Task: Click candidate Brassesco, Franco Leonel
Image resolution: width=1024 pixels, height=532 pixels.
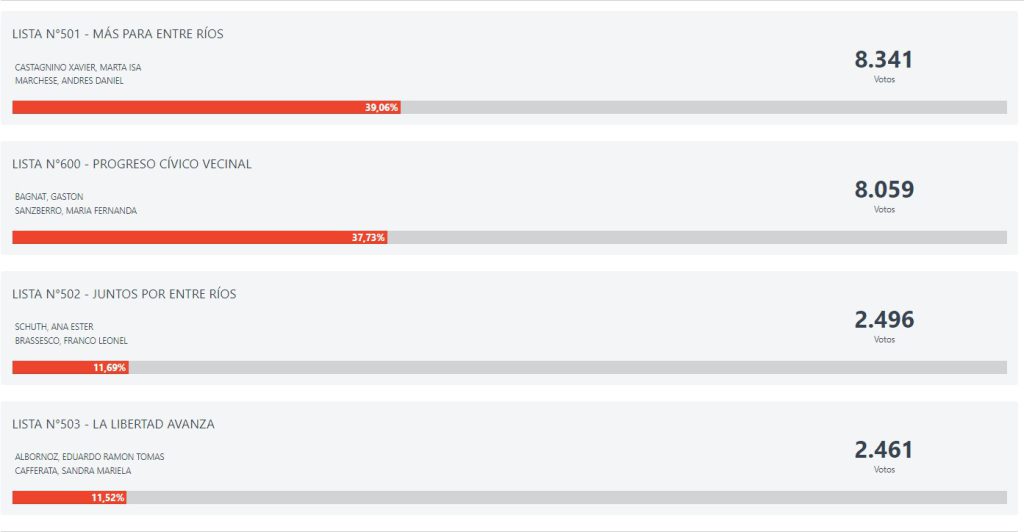Action: 71,341
